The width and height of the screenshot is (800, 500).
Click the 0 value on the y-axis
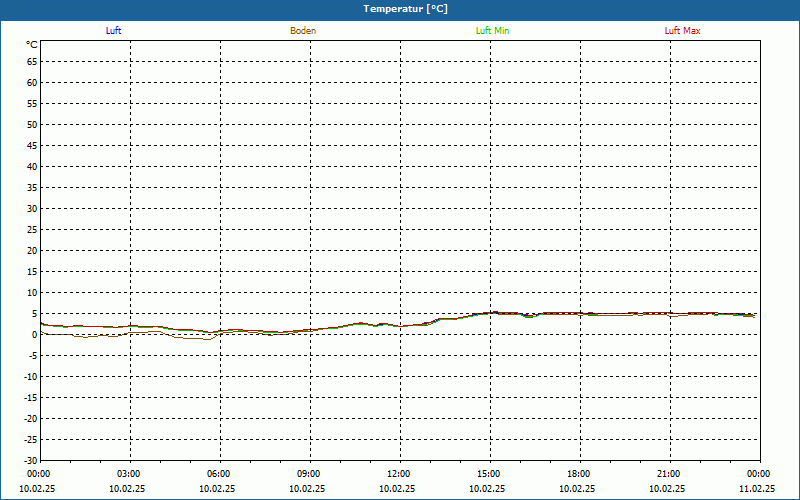(x=35, y=335)
